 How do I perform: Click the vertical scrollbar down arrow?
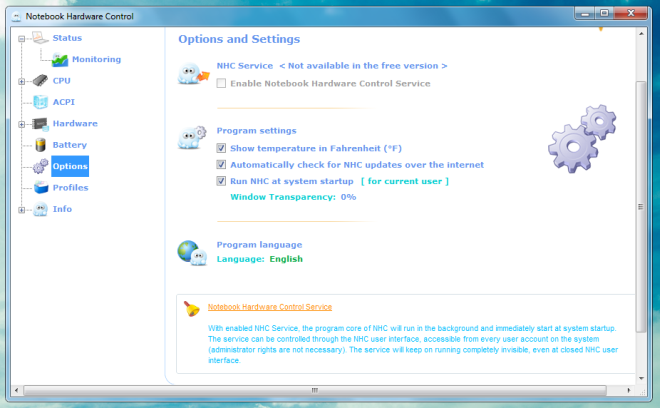tap(641, 378)
